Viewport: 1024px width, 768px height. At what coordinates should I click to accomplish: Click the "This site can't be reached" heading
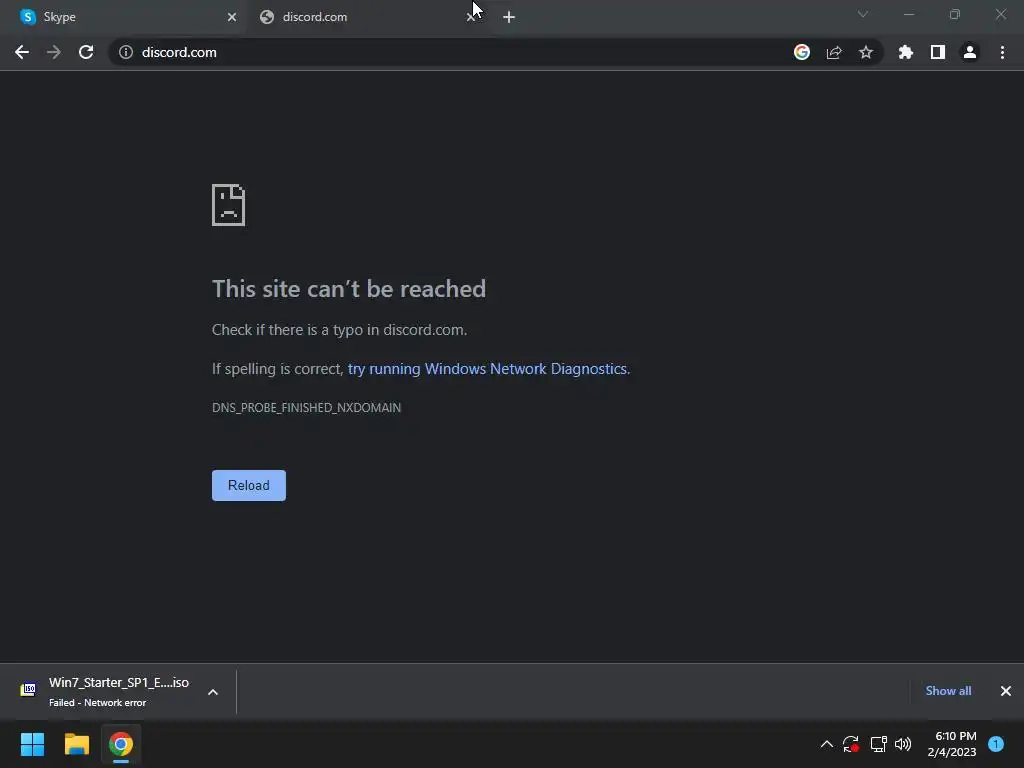click(349, 289)
